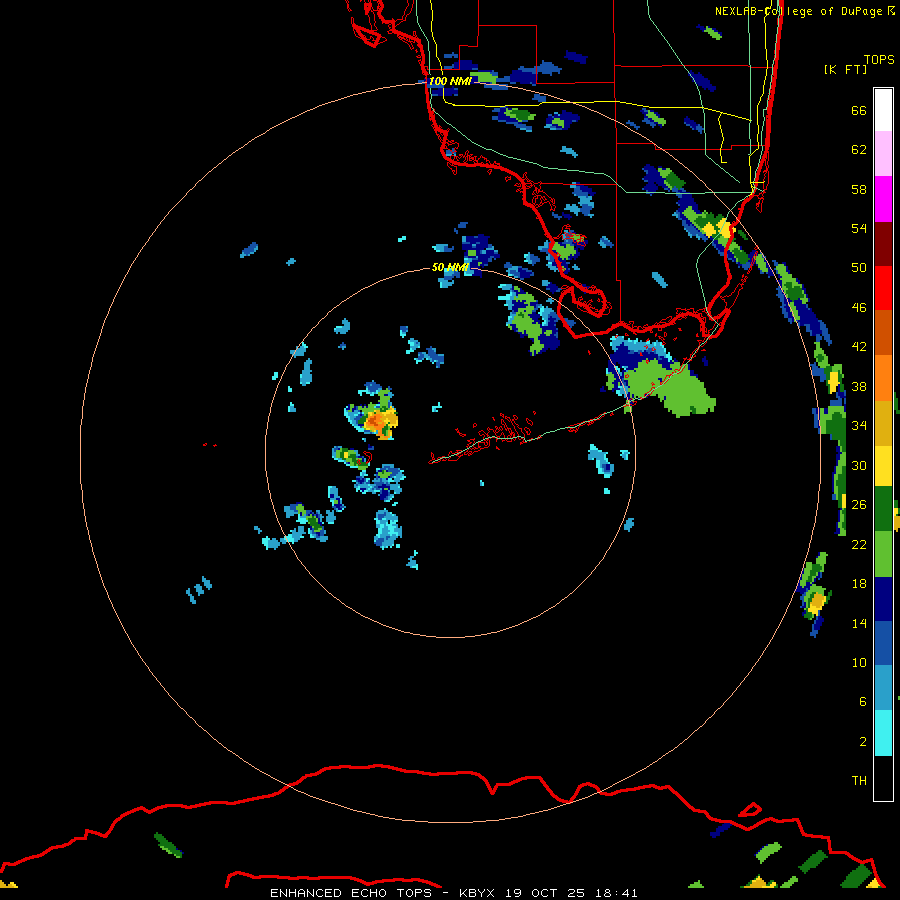Click the light pink legend swatch
900x900 pixels.
(x=883, y=154)
